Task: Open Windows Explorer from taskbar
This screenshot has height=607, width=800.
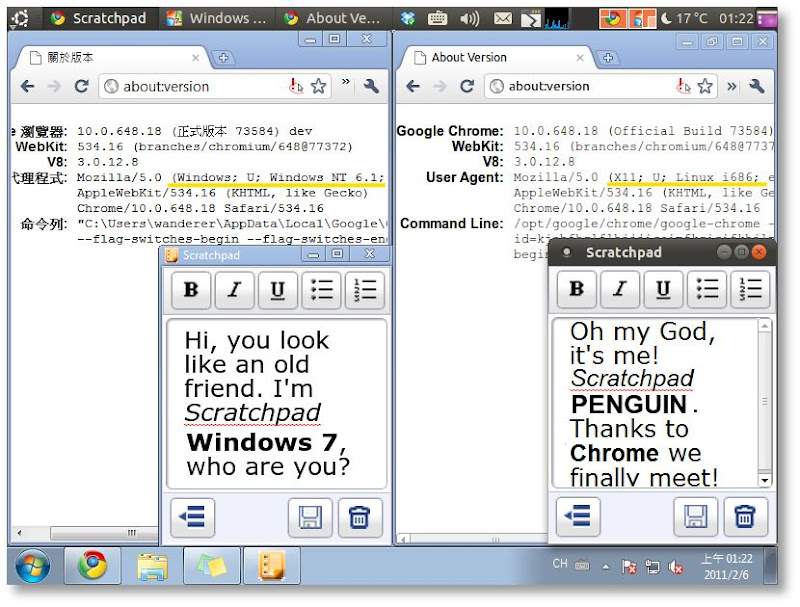Action: click(x=152, y=566)
